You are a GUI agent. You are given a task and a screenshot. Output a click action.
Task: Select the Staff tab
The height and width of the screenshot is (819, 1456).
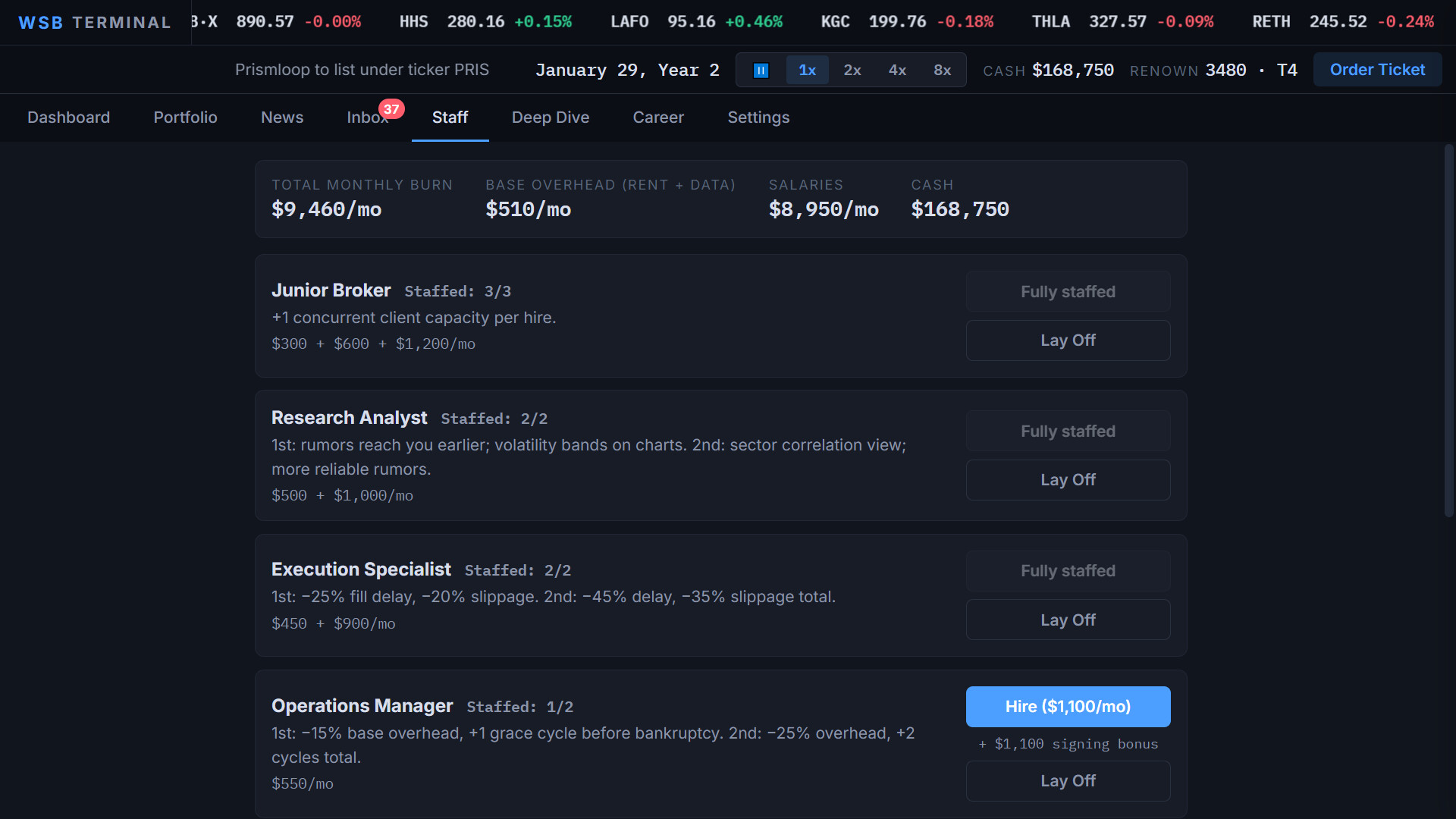450,118
